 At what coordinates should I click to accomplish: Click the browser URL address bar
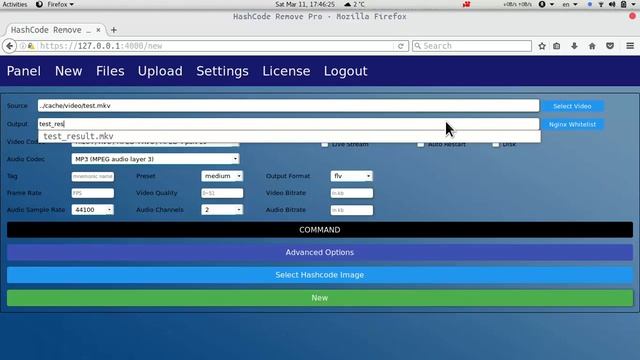(212, 46)
